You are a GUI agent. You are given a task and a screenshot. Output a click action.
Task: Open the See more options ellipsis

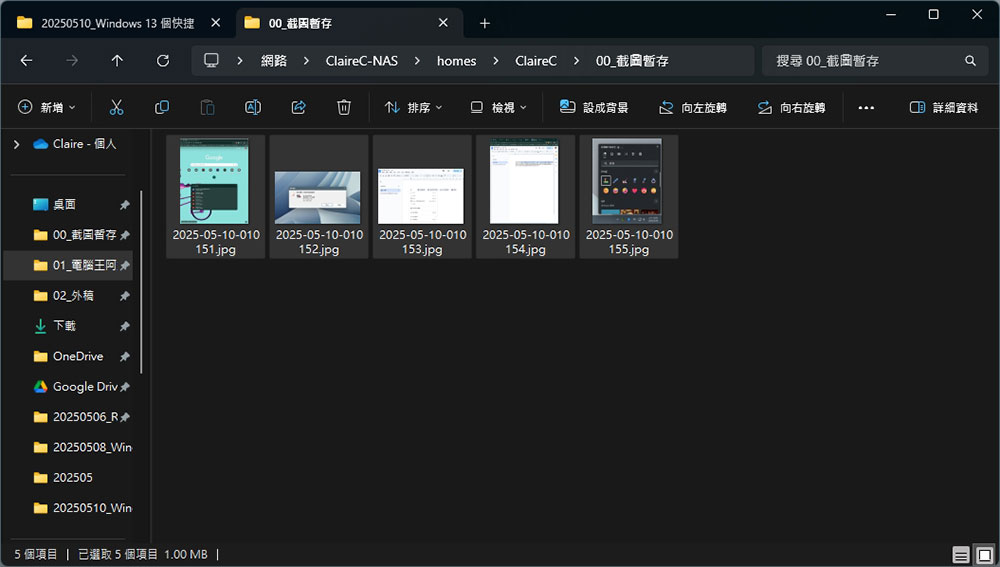(866, 108)
